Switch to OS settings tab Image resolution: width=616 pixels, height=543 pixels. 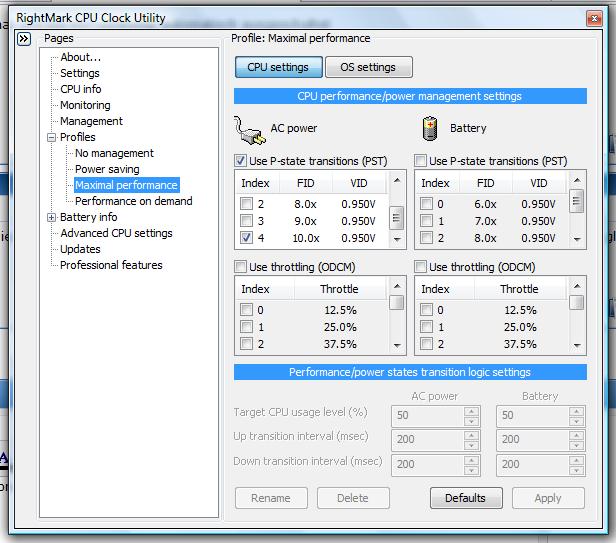click(368, 67)
